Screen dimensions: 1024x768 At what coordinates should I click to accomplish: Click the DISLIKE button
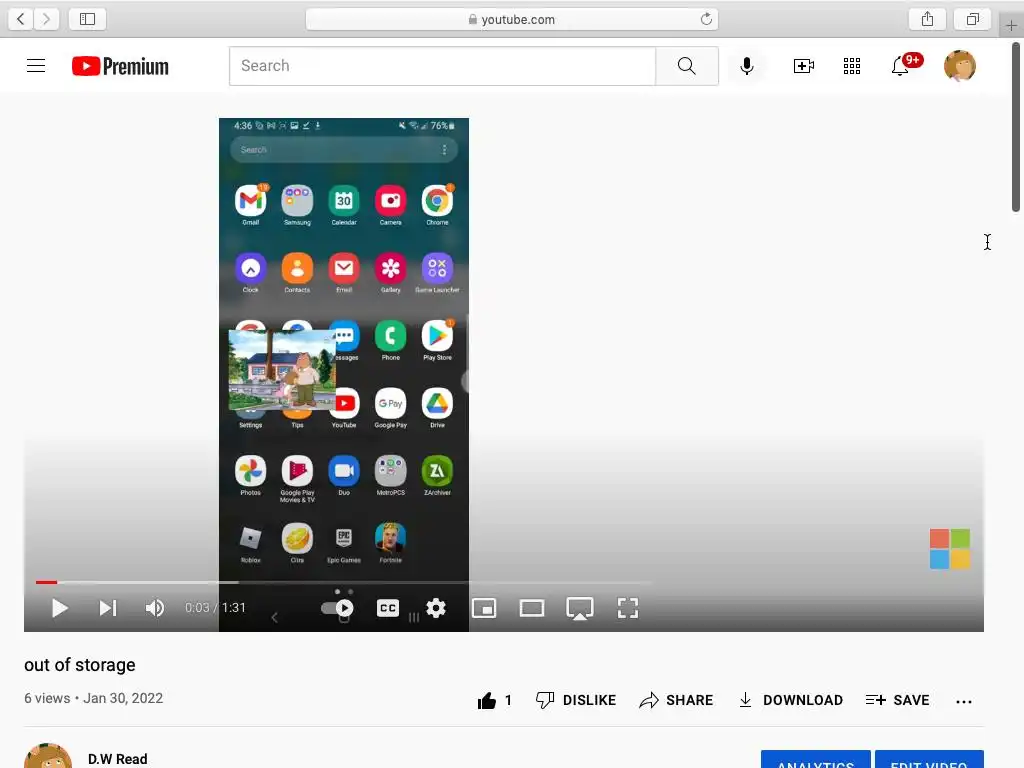click(575, 700)
